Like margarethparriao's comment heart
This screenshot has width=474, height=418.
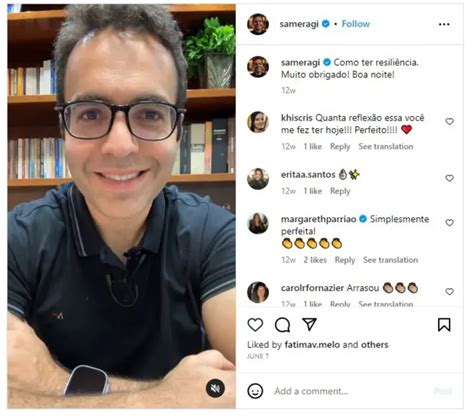(x=449, y=222)
